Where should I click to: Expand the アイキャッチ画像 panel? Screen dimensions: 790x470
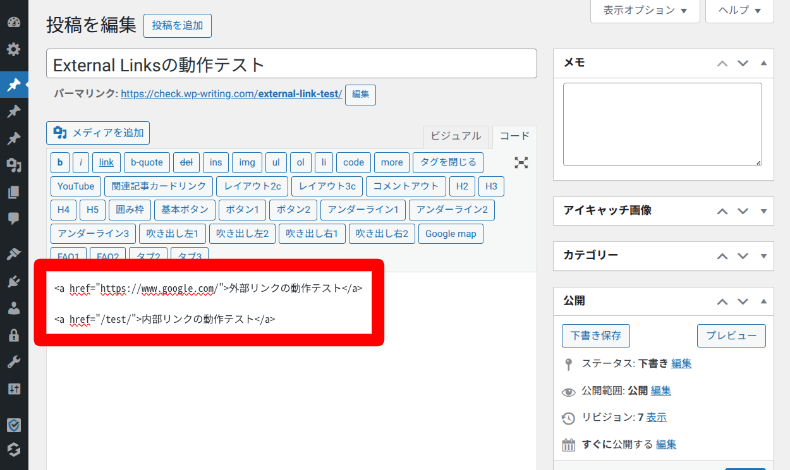tap(763, 211)
